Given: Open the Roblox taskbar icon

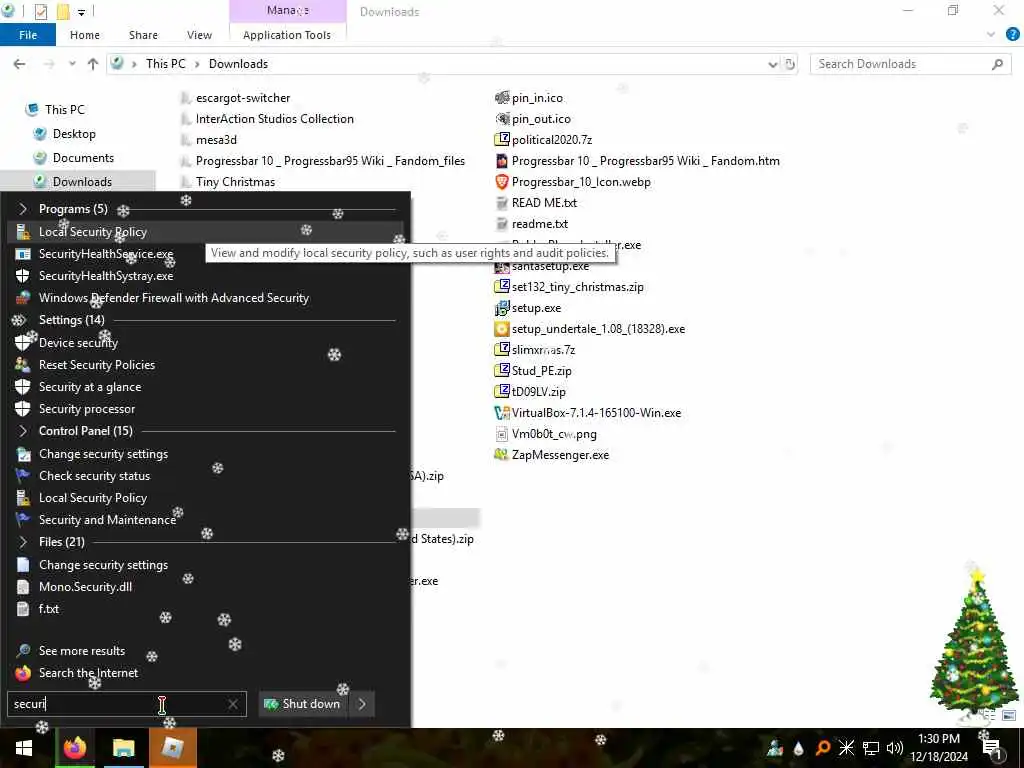Looking at the screenshot, I should pos(172,748).
